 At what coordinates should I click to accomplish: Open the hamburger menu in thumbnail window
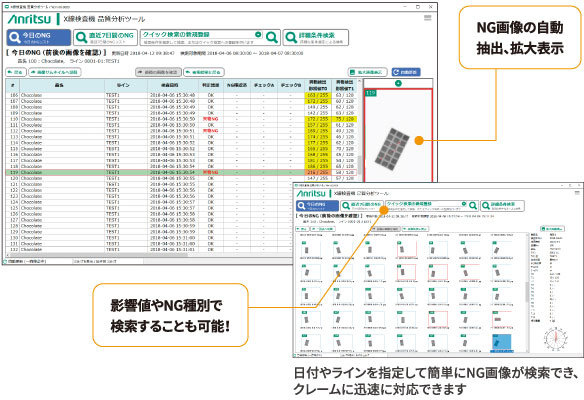(577, 193)
